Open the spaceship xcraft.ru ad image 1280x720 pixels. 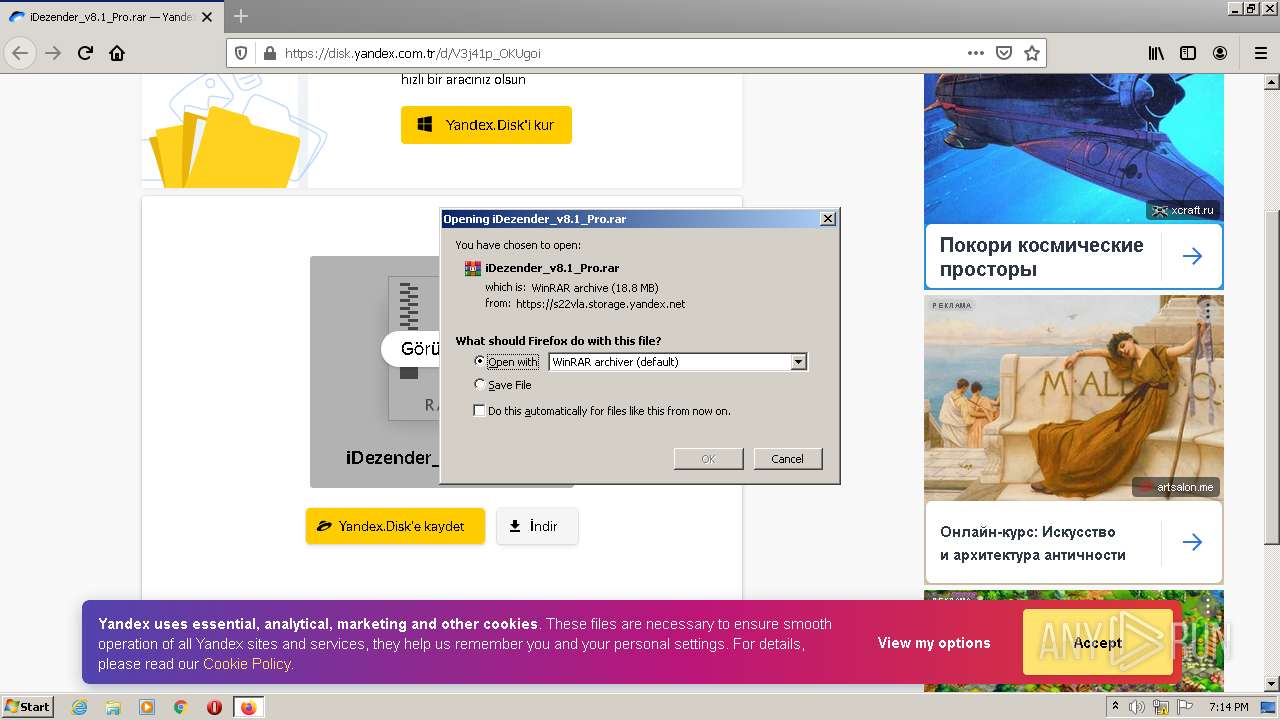(x=1073, y=148)
